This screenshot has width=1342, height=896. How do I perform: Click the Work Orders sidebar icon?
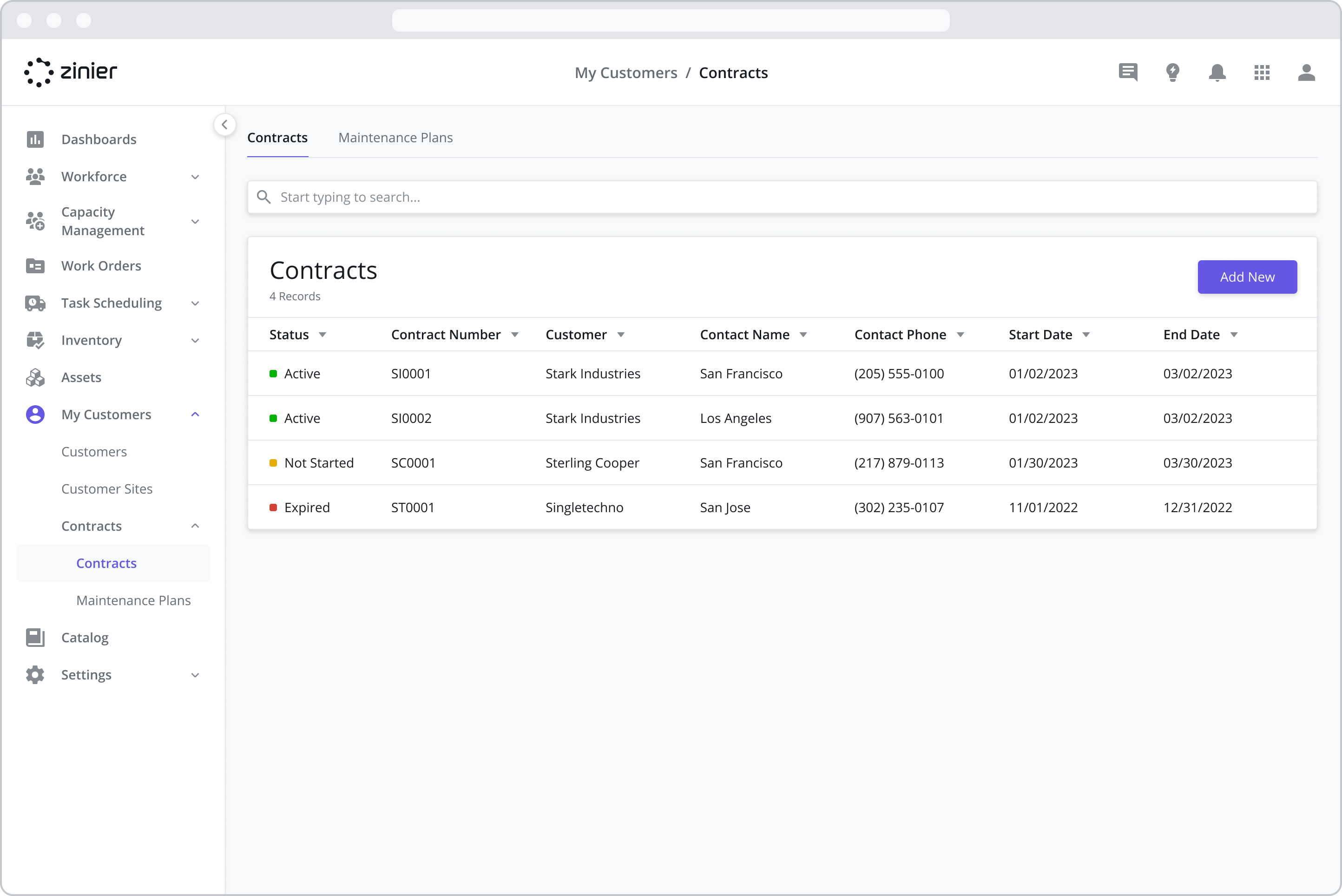click(x=35, y=266)
